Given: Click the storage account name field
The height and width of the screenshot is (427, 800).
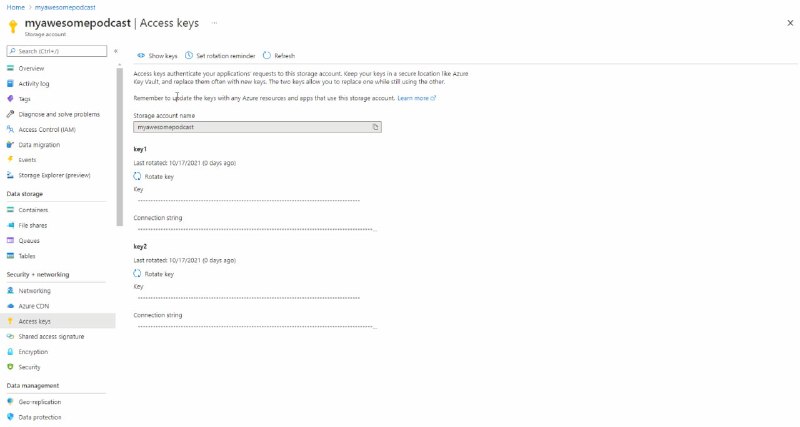Looking at the screenshot, I should (257, 127).
